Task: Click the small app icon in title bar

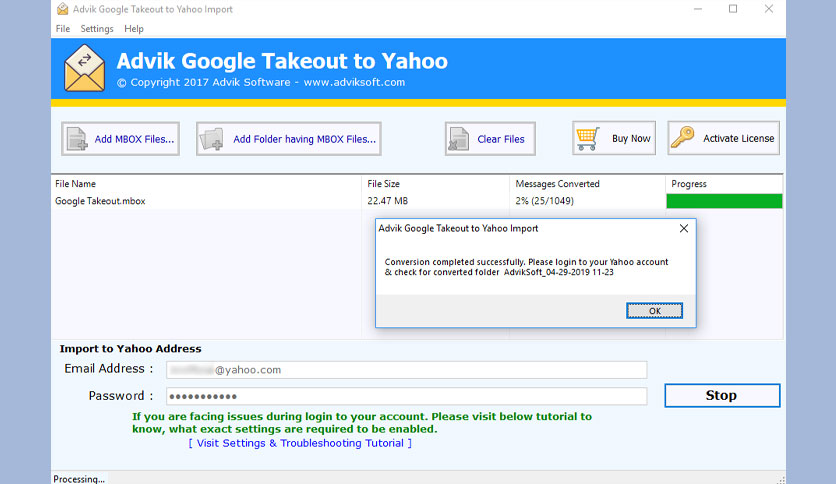Action: pyautogui.click(x=62, y=9)
